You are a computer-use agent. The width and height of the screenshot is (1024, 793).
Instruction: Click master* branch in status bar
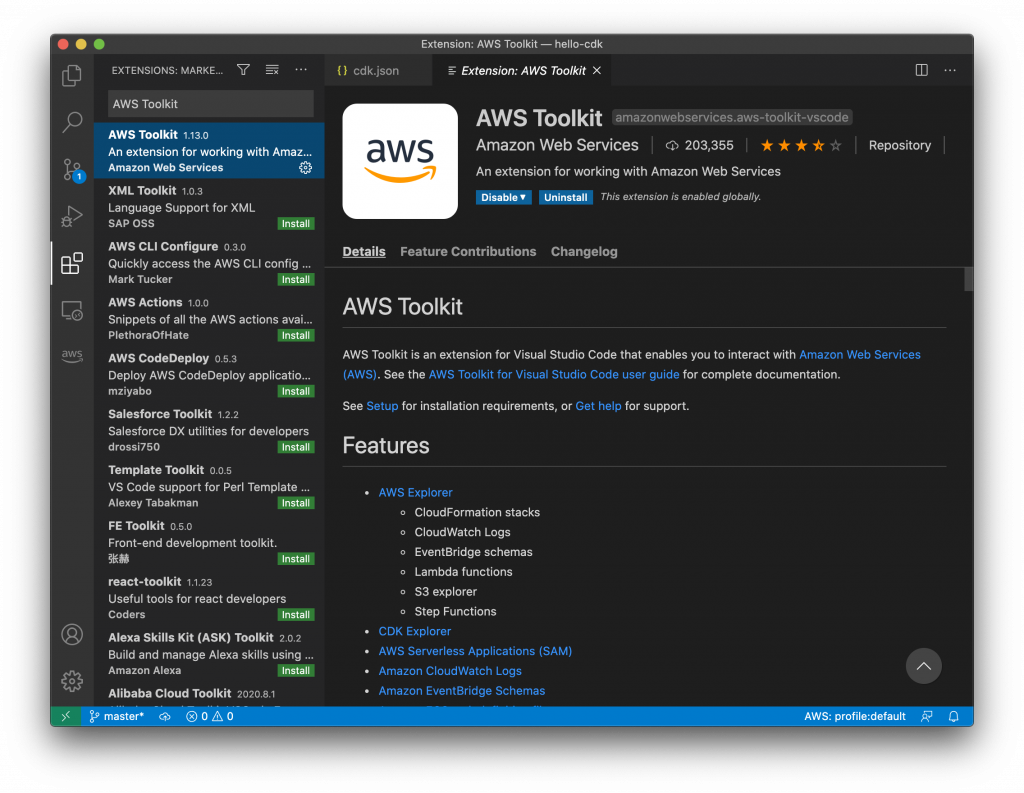[x=116, y=716]
